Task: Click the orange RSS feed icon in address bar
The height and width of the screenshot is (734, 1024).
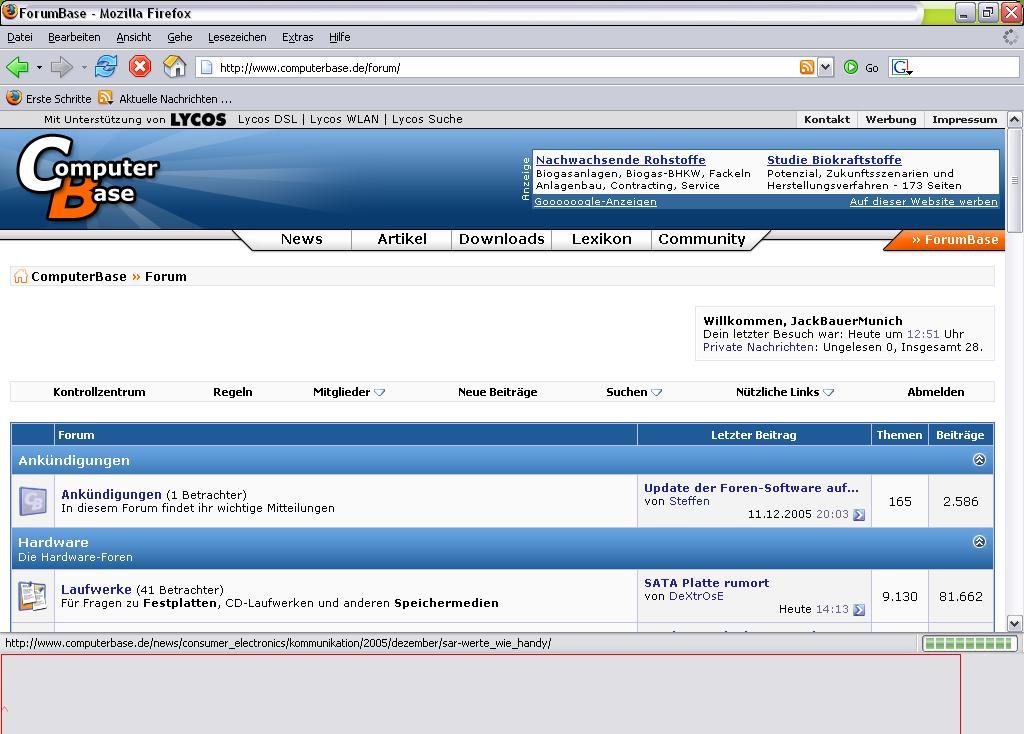Action: pos(807,67)
